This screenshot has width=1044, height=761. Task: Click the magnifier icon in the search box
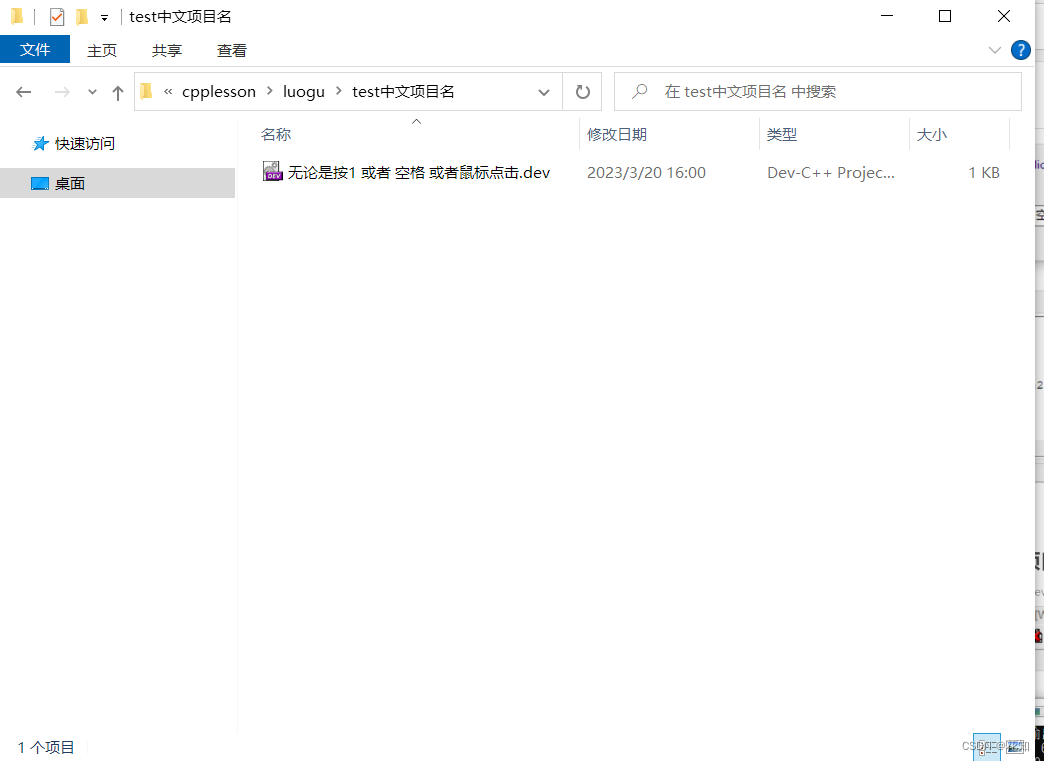640,91
